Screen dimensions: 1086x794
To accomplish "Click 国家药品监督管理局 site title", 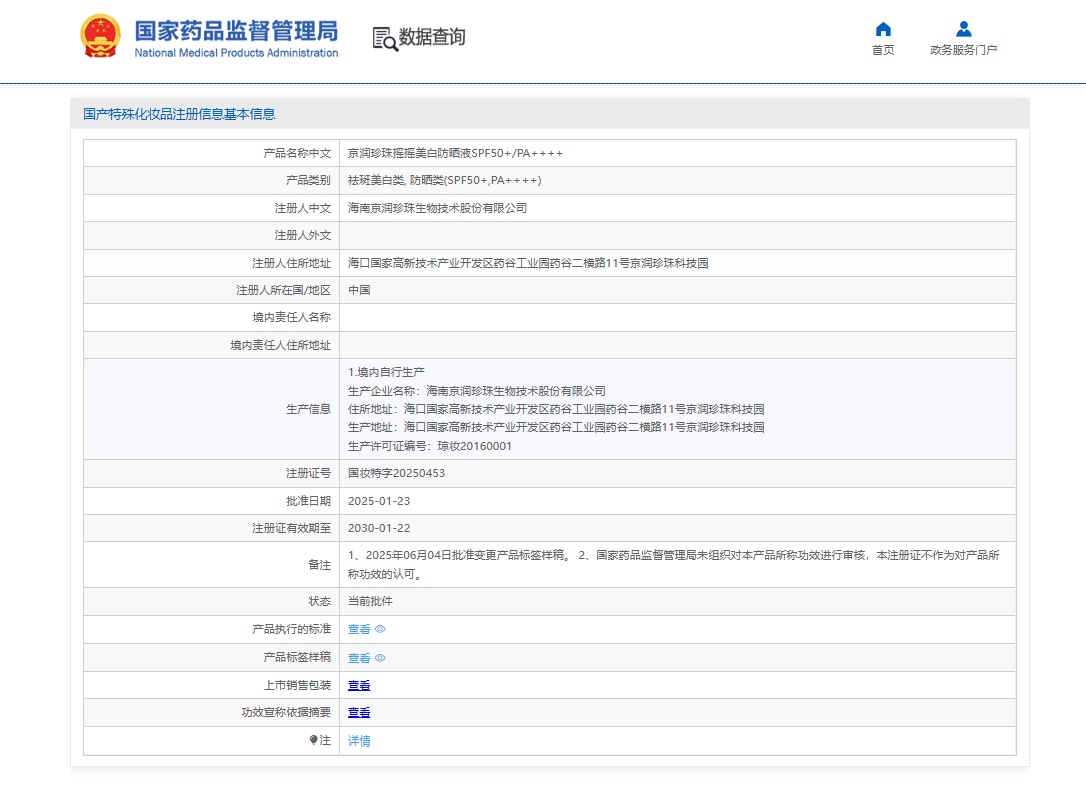I will 236,30.
